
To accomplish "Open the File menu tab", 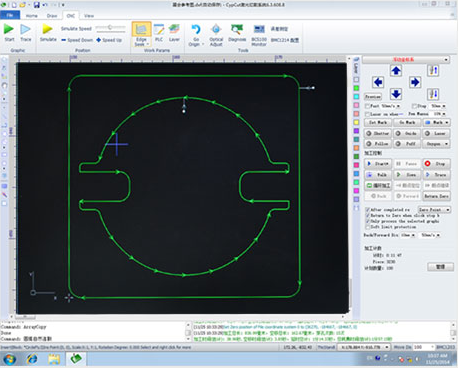I will pyautogui.click(x=10, y=15).
